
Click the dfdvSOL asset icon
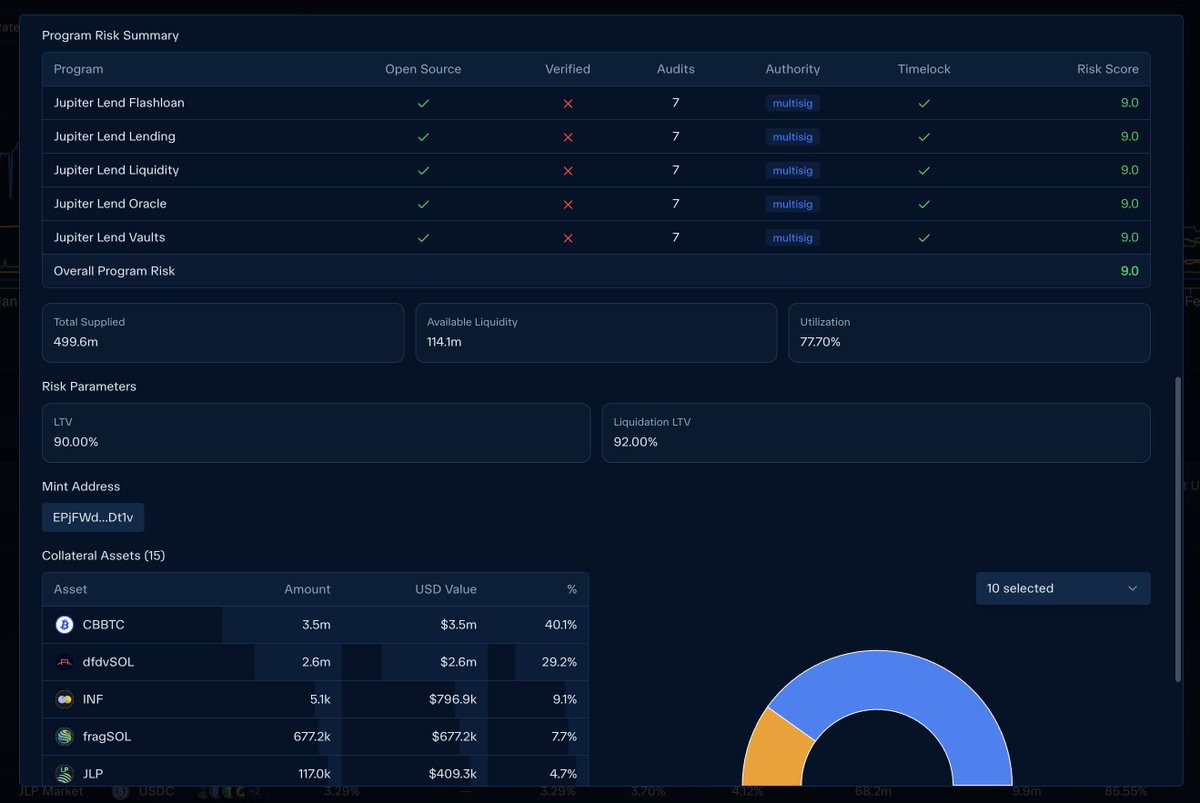coord(64,662)
